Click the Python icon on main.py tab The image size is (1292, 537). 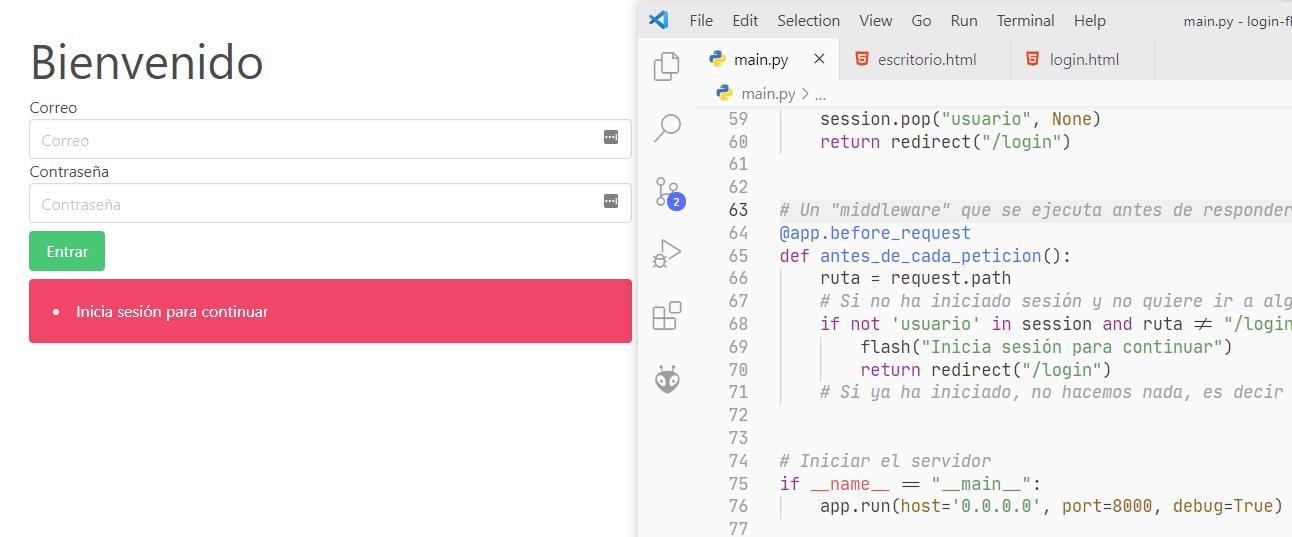click(x=717, y=59)
